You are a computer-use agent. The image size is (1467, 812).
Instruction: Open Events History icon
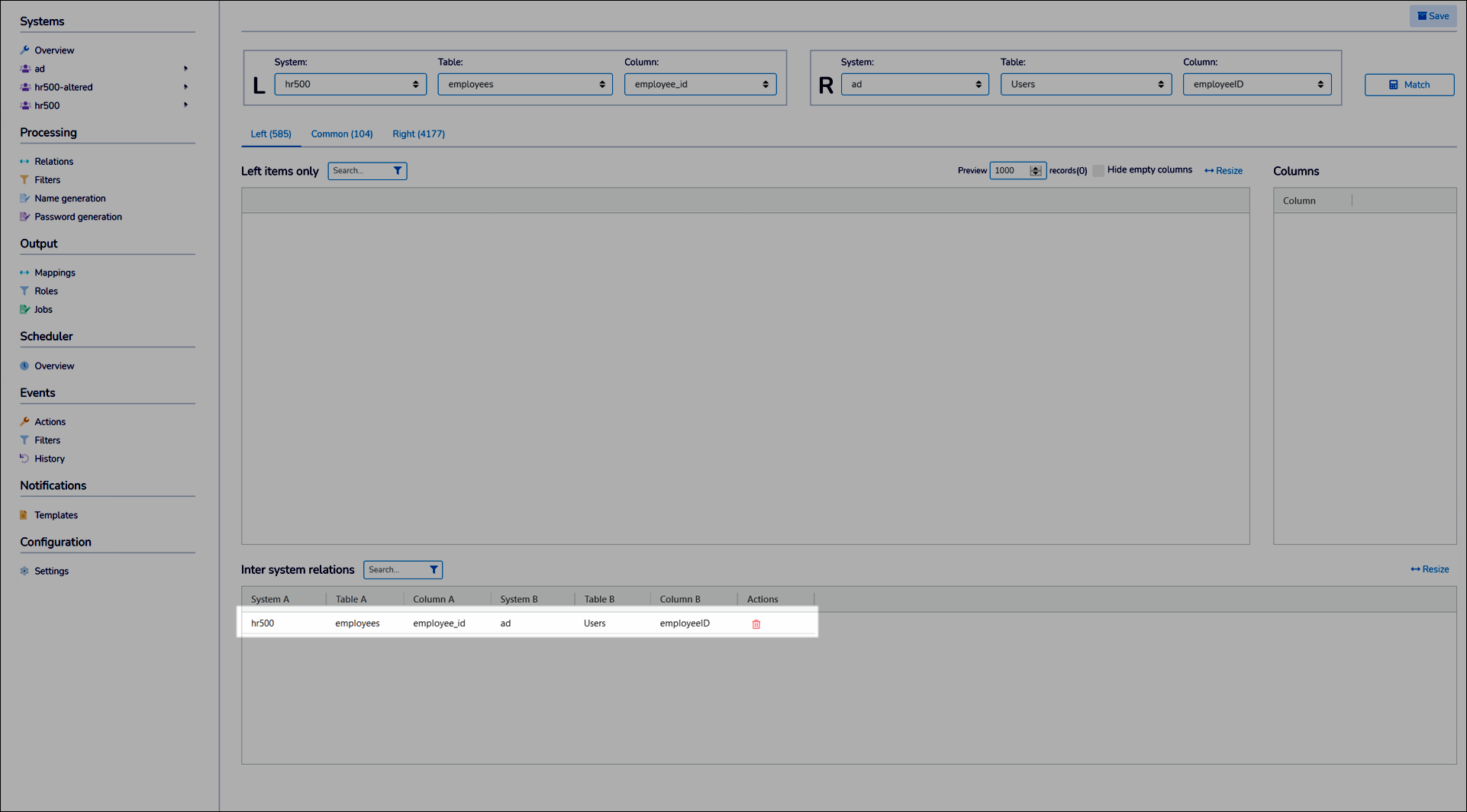click(x=24, y=459)
